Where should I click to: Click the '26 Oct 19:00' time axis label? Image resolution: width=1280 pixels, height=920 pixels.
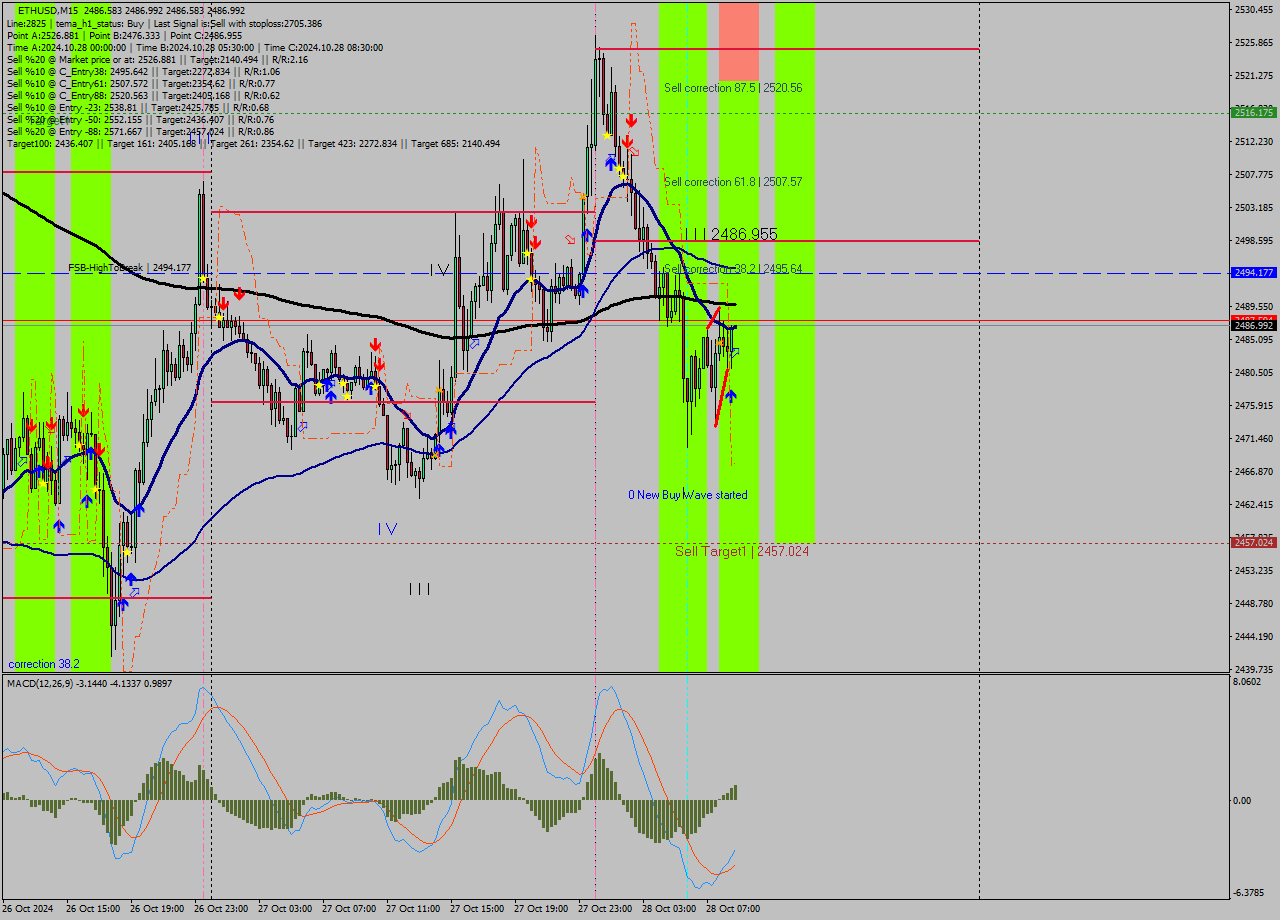(x=157, y=909)
